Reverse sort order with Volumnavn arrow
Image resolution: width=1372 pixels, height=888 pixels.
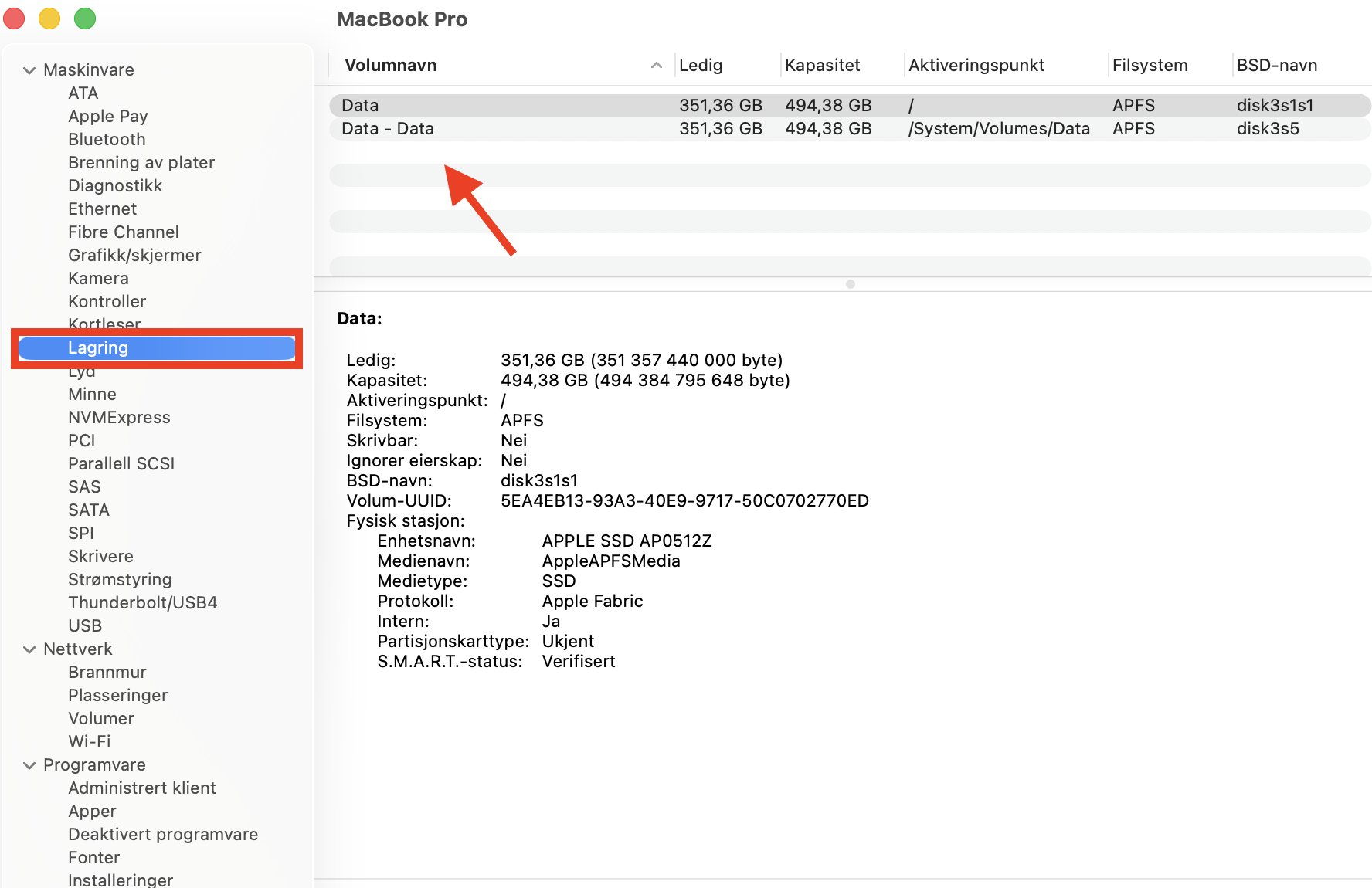tap(657, 66)
